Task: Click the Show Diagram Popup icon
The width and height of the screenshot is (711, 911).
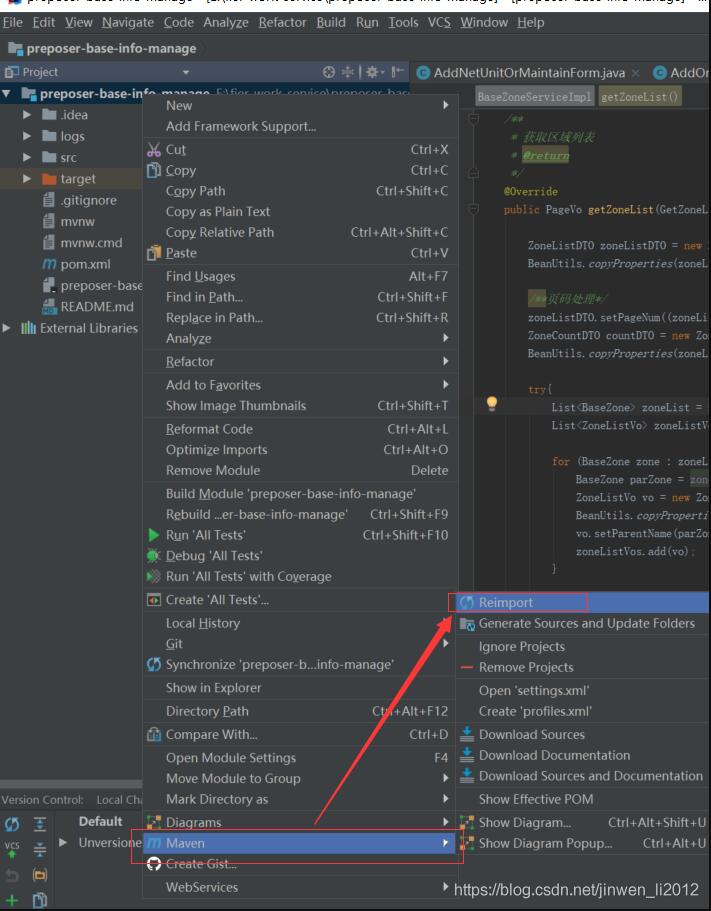Action: click(x=466, y=843)
